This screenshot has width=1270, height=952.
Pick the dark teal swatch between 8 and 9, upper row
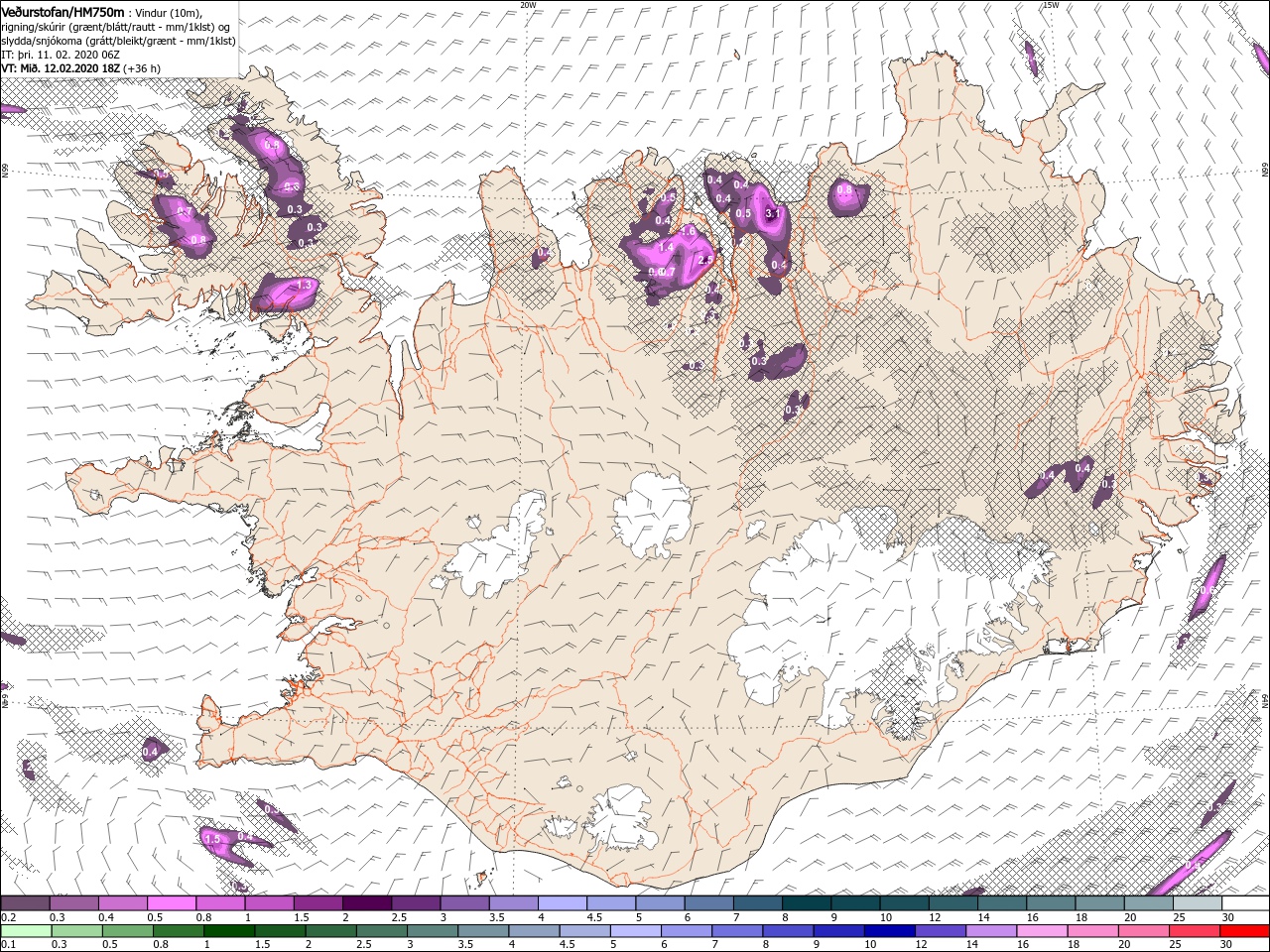[x=807, y=903]
